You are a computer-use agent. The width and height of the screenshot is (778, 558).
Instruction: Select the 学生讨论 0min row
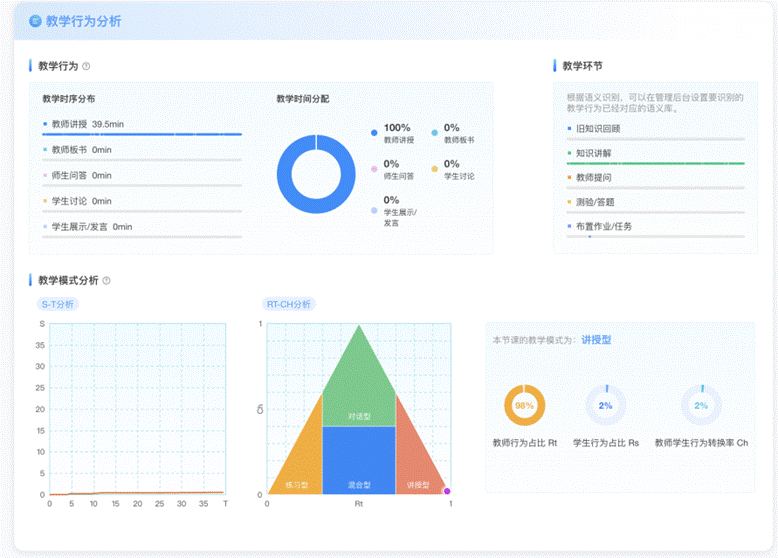click(142, 202)
